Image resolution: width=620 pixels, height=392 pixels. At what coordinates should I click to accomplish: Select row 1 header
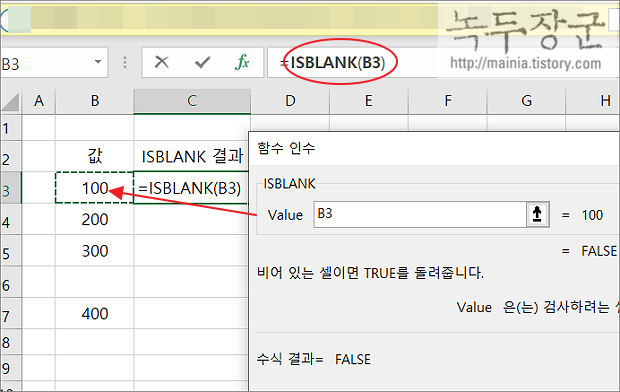[11, 128]
